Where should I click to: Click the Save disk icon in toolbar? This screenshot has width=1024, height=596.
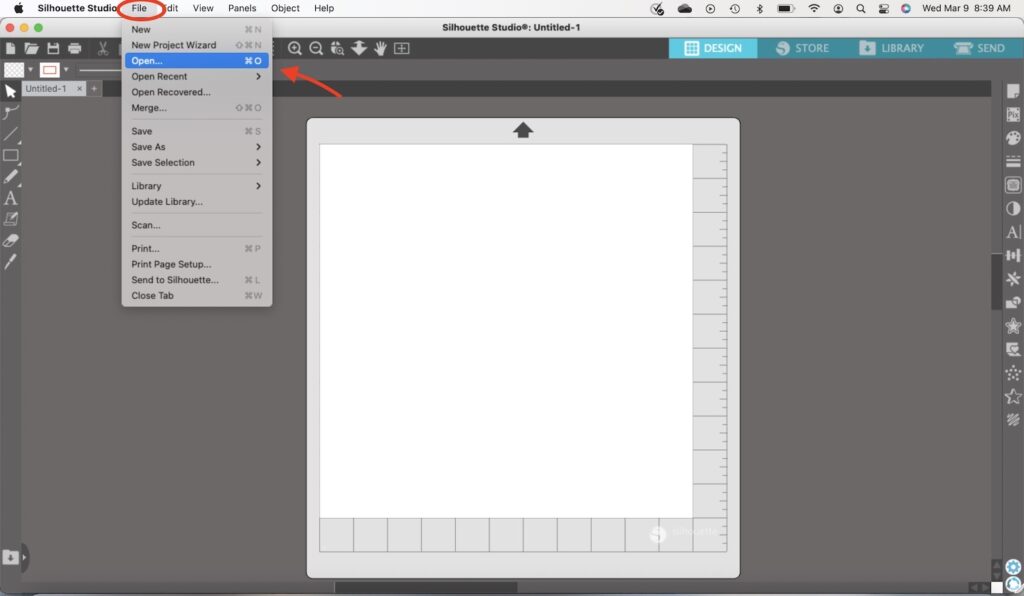coord(53,48)
